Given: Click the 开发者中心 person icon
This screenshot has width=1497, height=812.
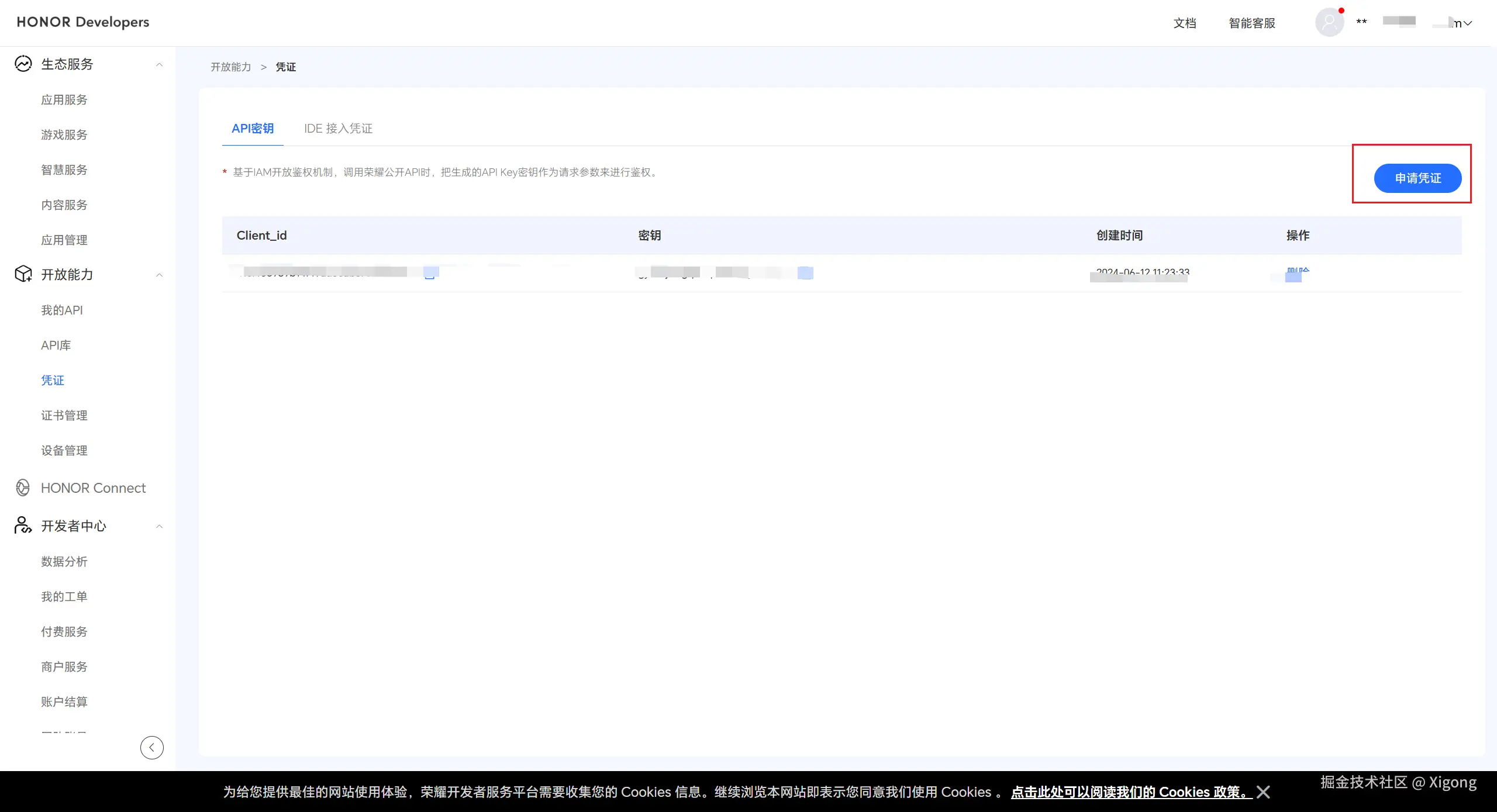Looking at the screenshot, I should [23, 526].
